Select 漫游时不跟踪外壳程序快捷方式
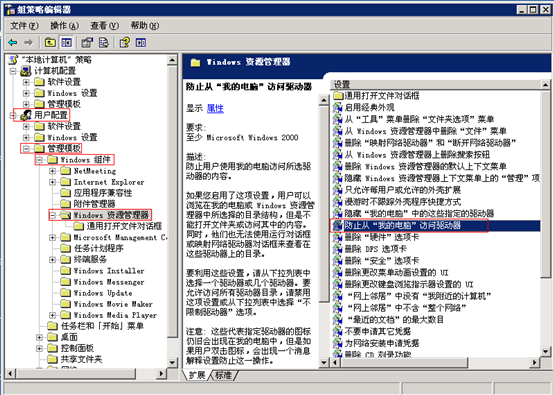 point(403,202)
